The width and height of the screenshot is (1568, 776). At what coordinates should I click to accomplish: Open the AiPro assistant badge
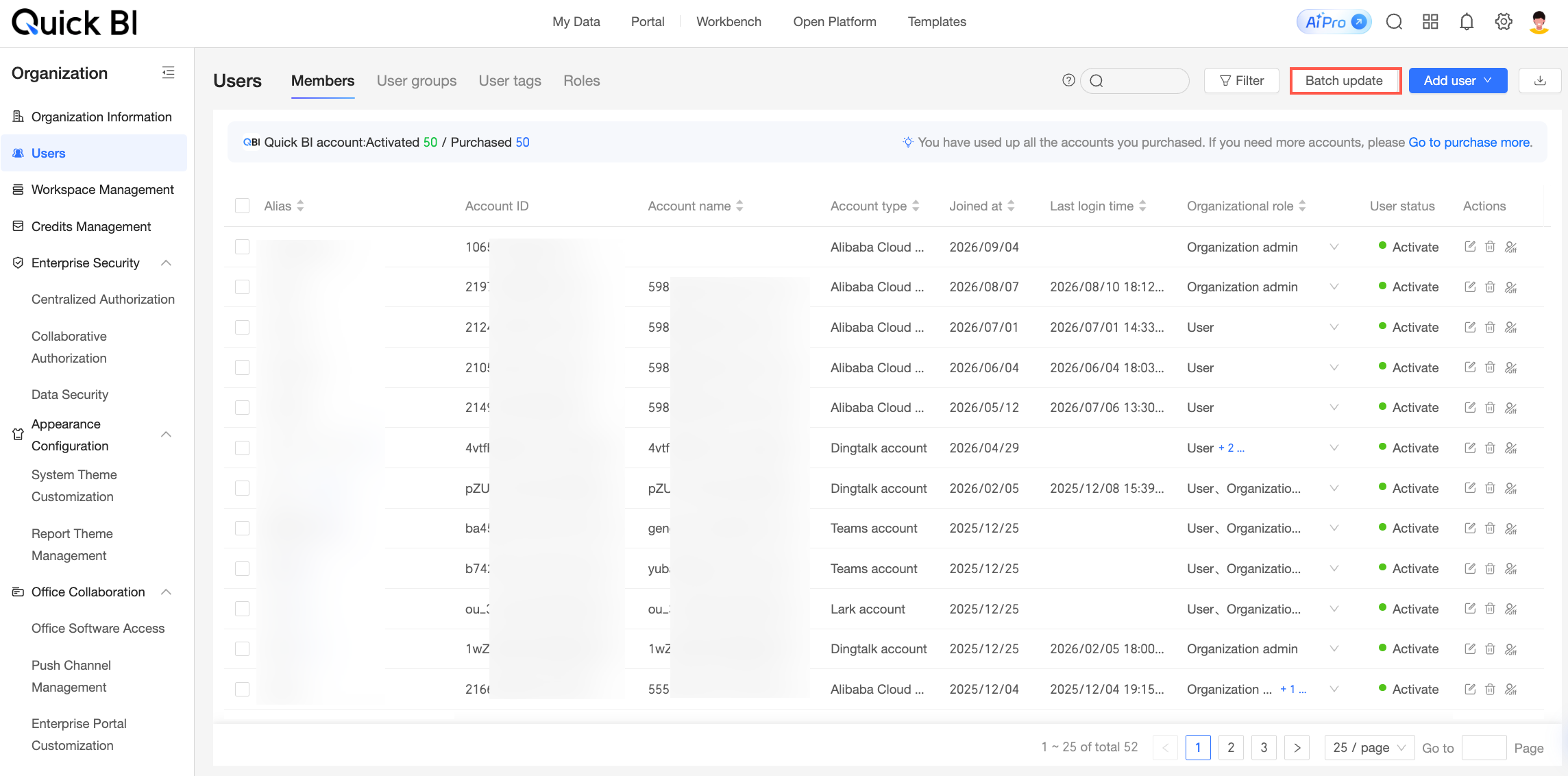click(1334, 22)
